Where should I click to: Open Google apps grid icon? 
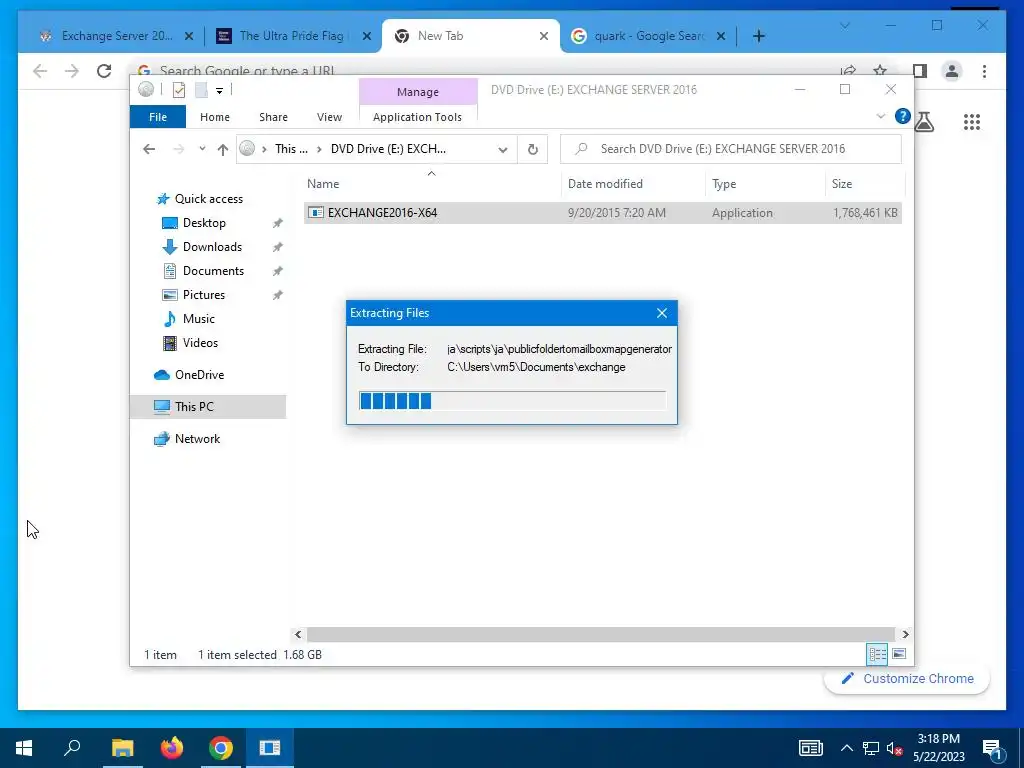click(x=972, y=121)
